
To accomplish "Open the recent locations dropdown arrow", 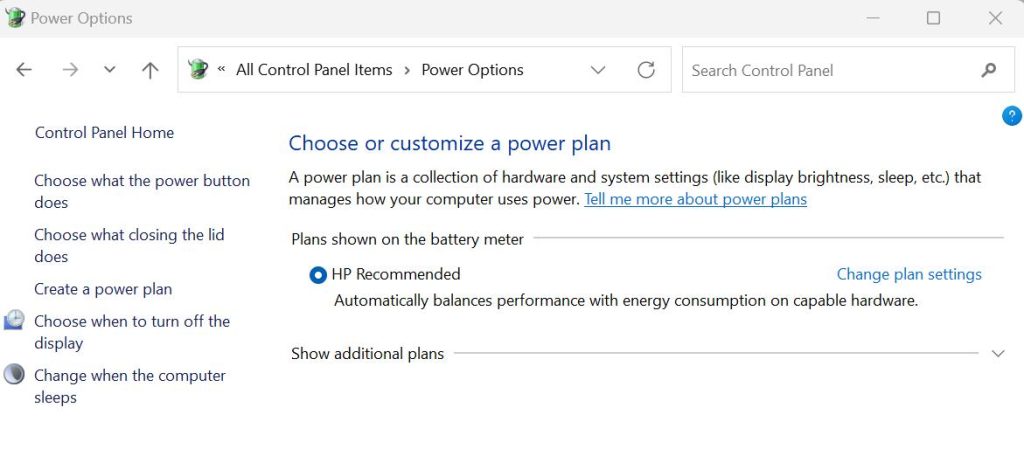I will [x=110, y=70].
